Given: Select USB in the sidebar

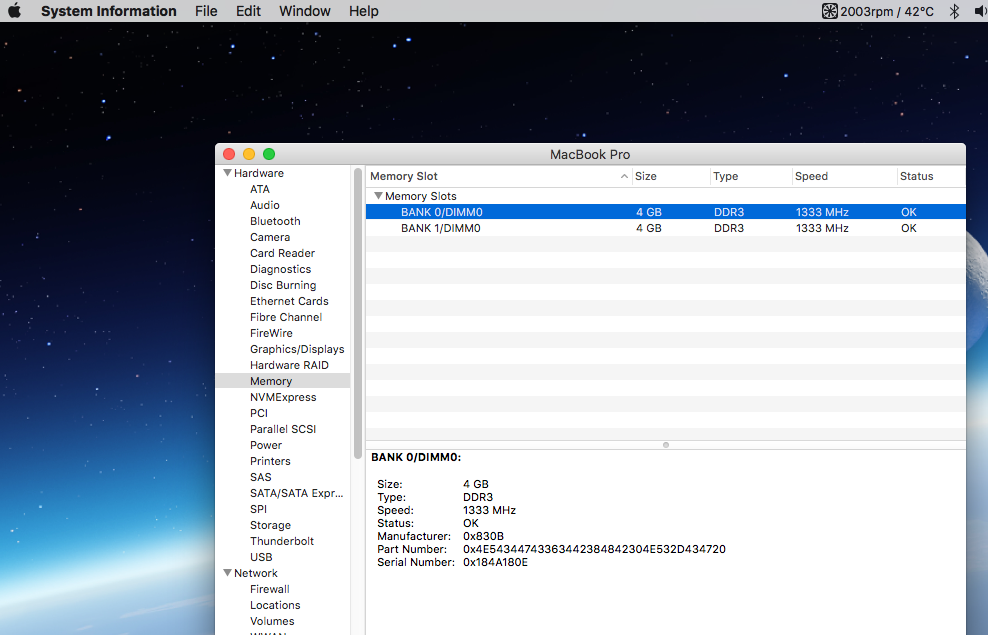Looking at the screenshot, I should point(261,557).
